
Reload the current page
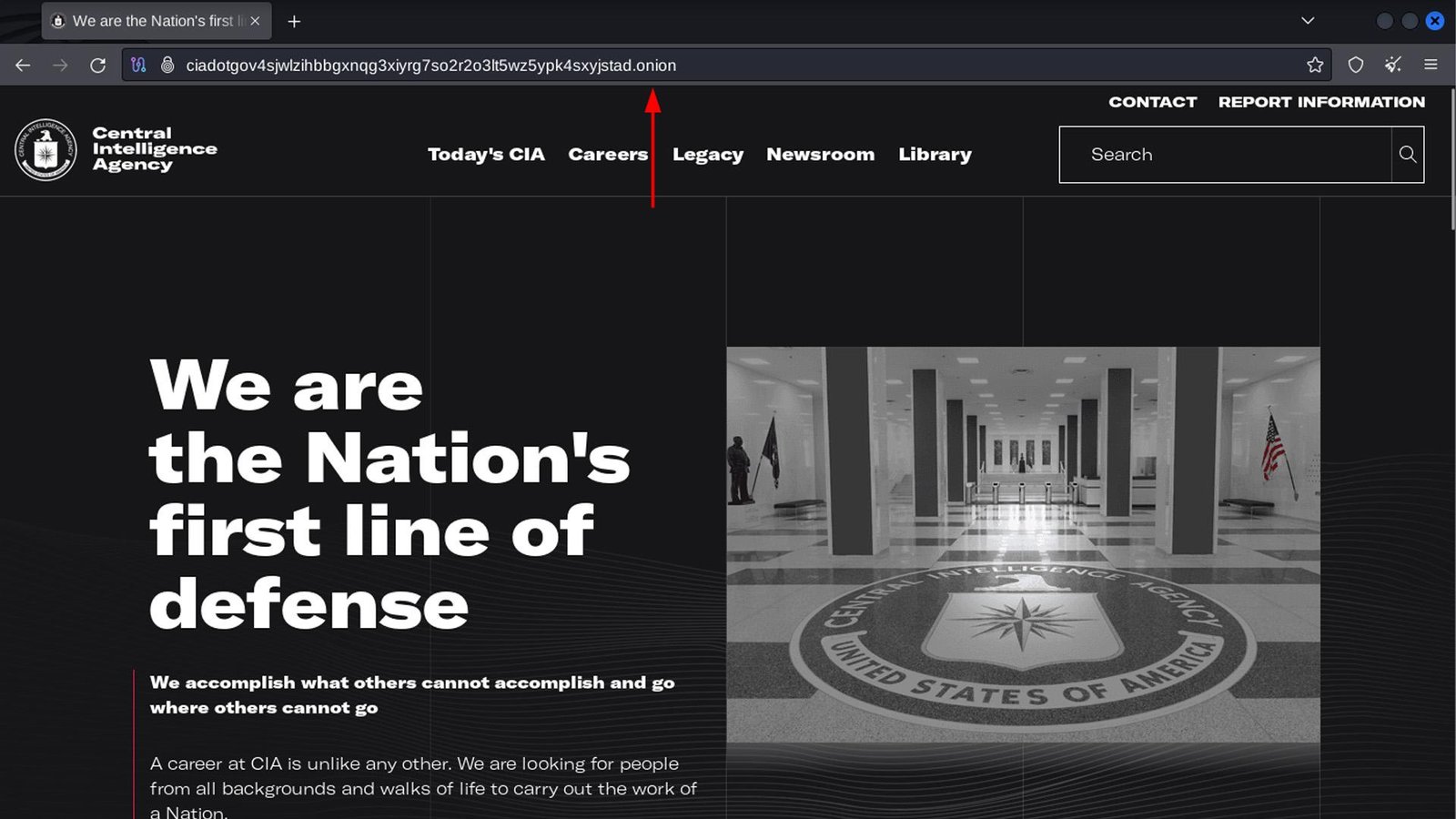[98, 65]
